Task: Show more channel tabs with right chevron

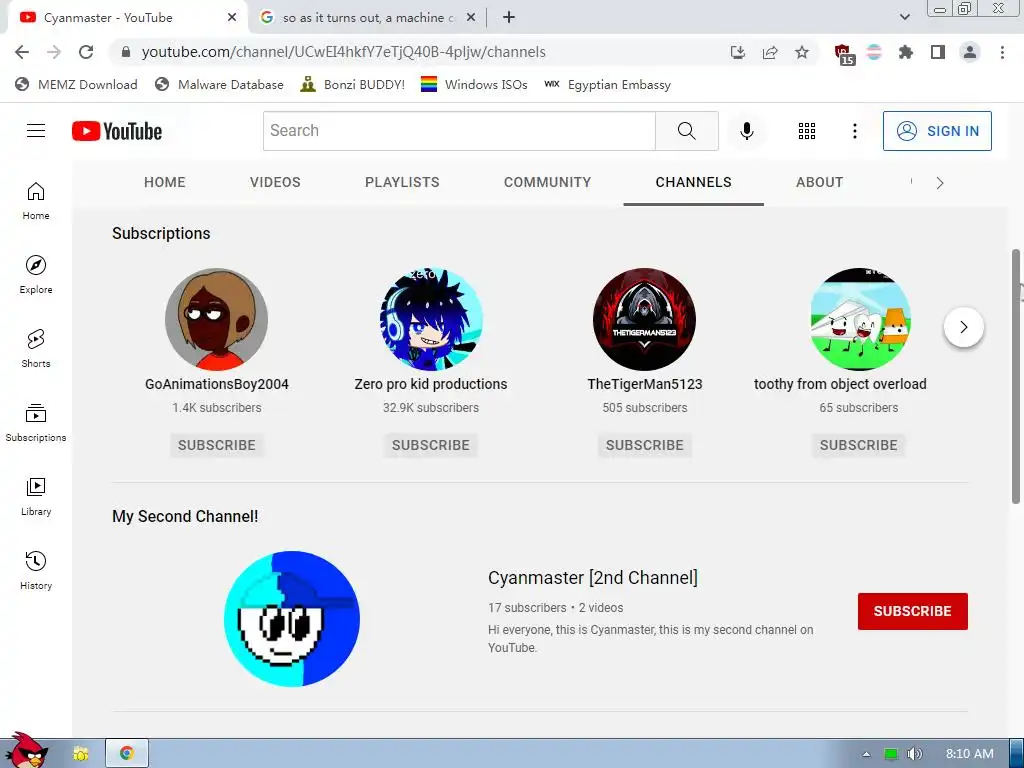Action: [940, 183]
